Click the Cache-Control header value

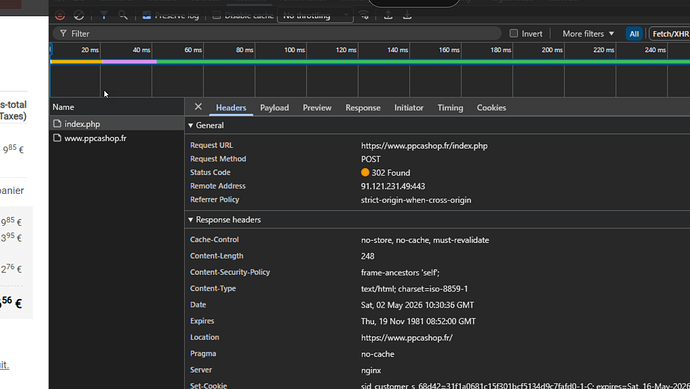tap(425, 240)
